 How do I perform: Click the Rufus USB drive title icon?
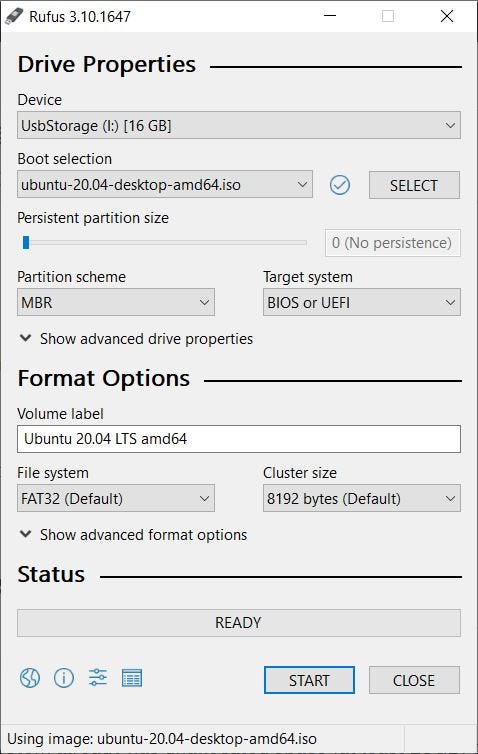click(14, 16)
